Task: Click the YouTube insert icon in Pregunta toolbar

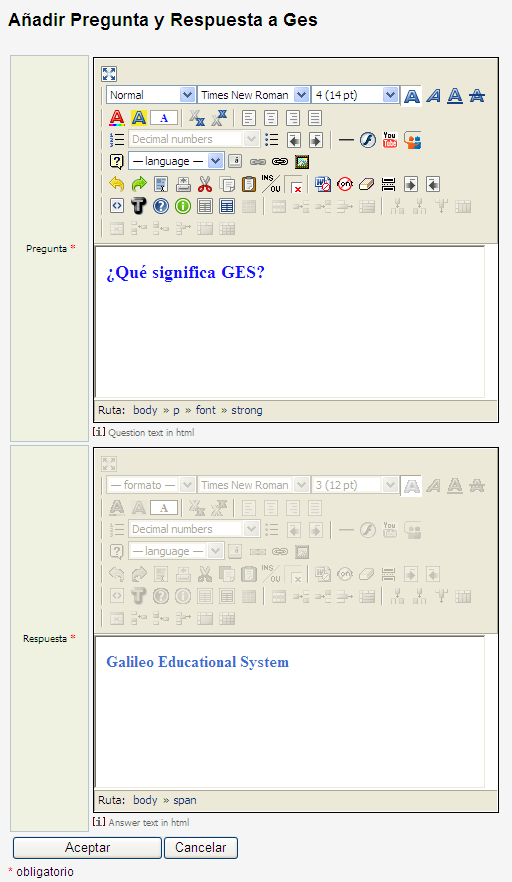Action: coord(389,140)
